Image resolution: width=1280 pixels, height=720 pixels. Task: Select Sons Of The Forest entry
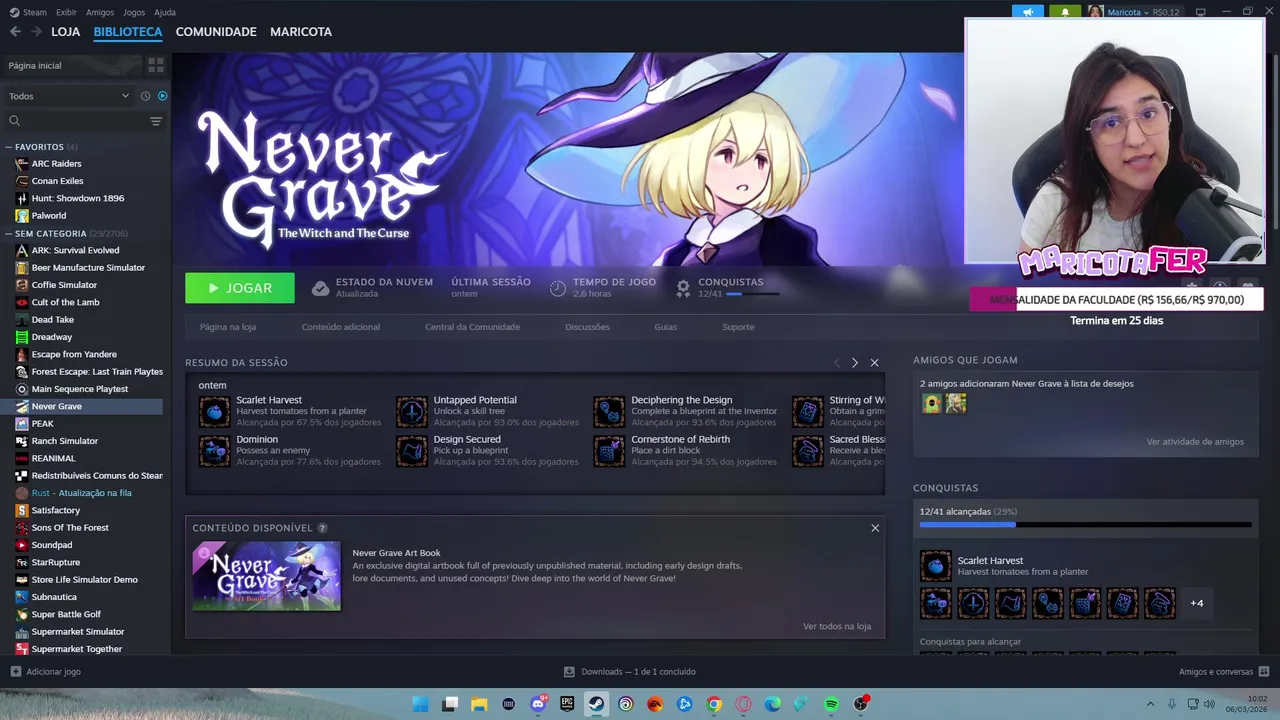click(x=70, y=528)
